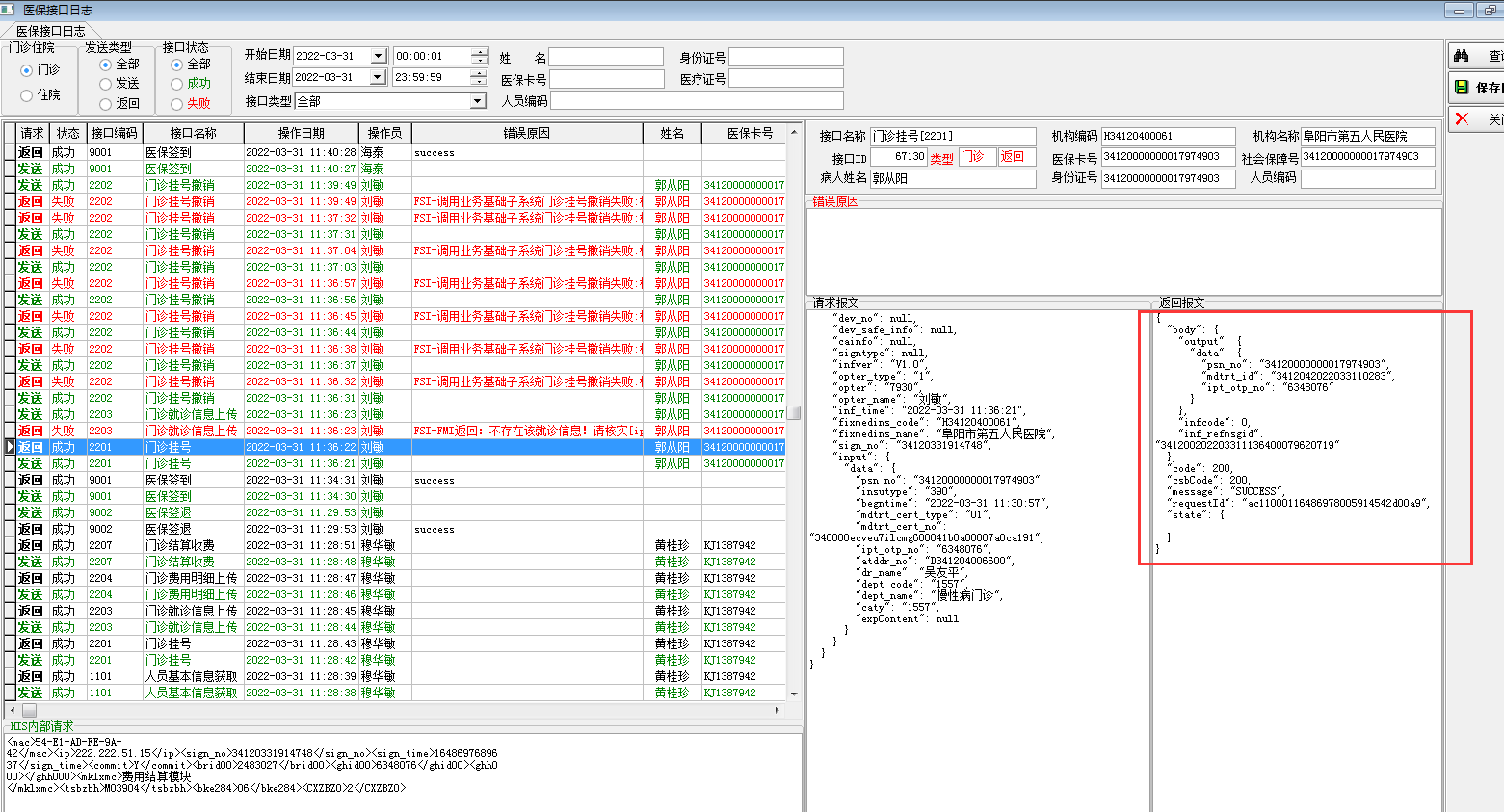Viewport: 1504px width, 812px height.
Task: Click the 错误原因 column header
Action: pyautogui.click(x=526, y=133)
